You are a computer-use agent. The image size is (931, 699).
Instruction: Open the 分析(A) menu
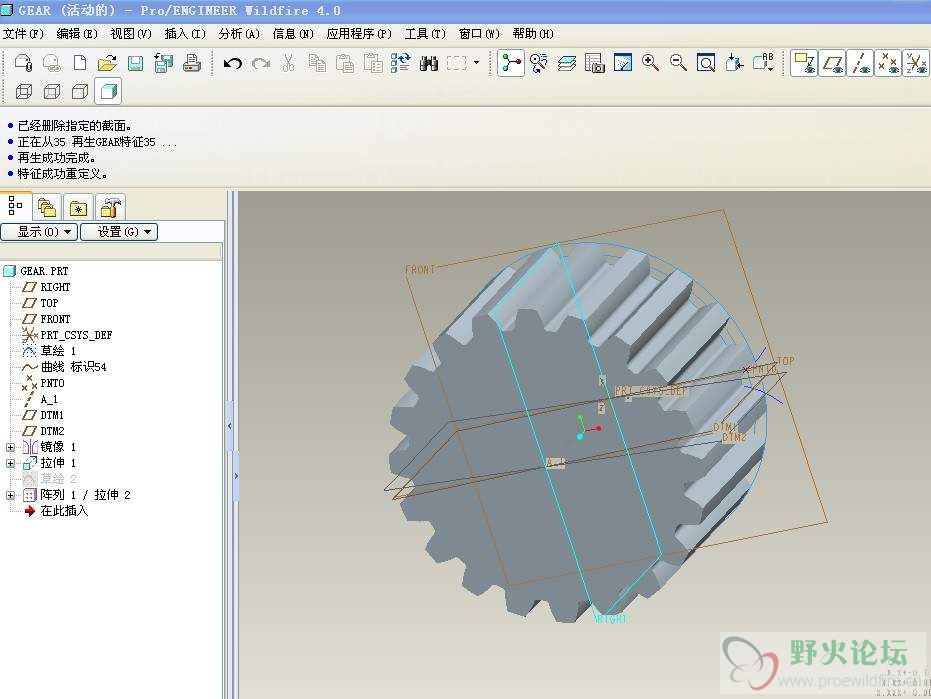239,34
